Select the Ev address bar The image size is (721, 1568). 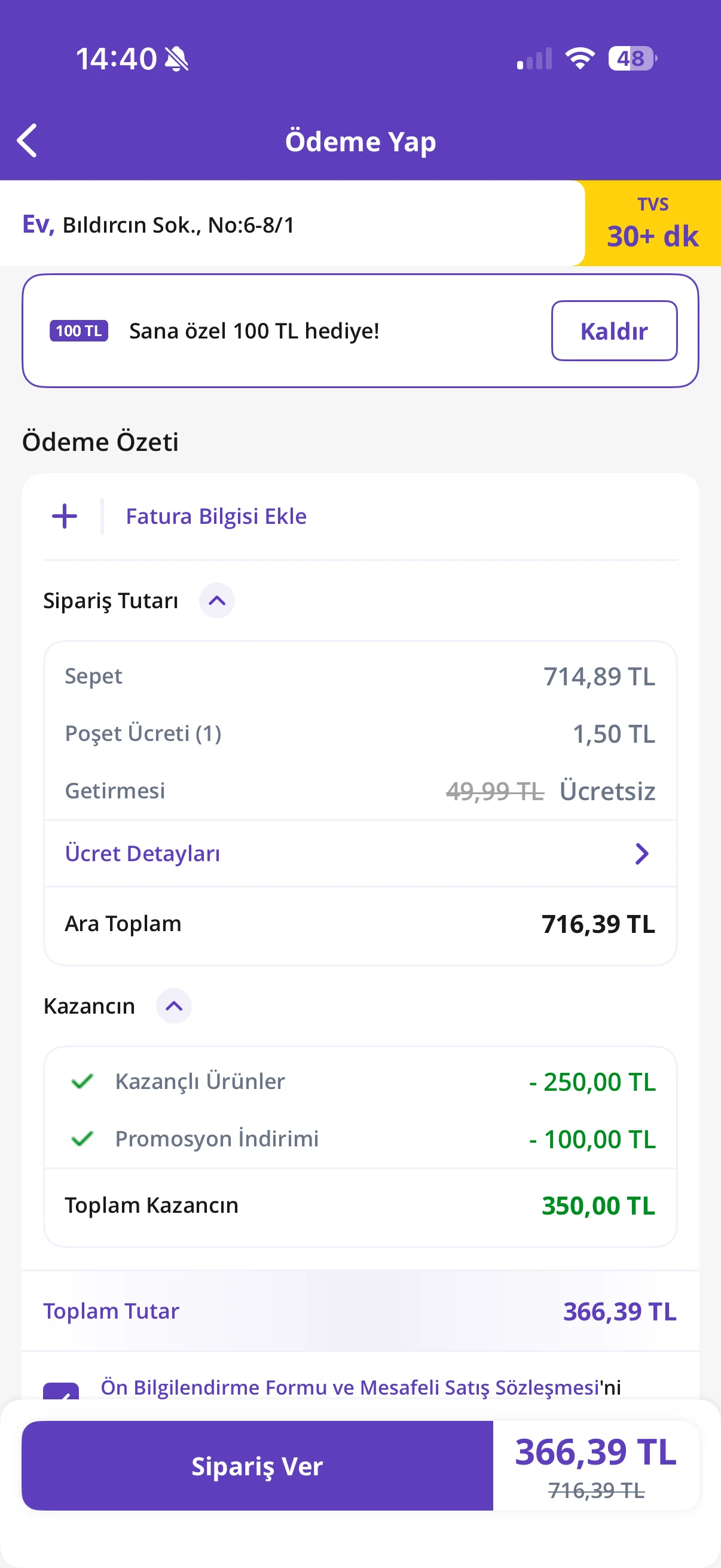coord(292,224)
